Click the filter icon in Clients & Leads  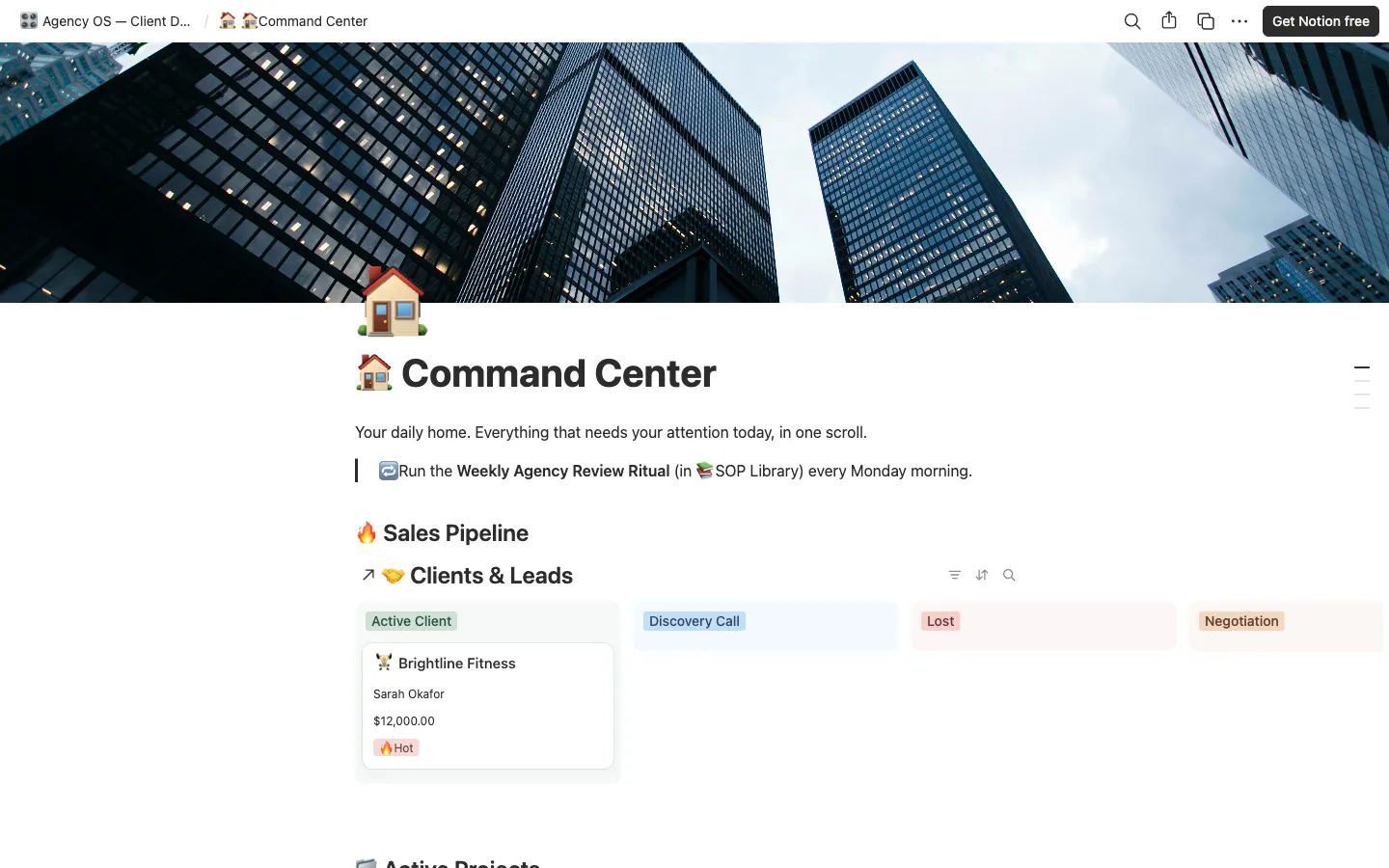click(955, 575)
